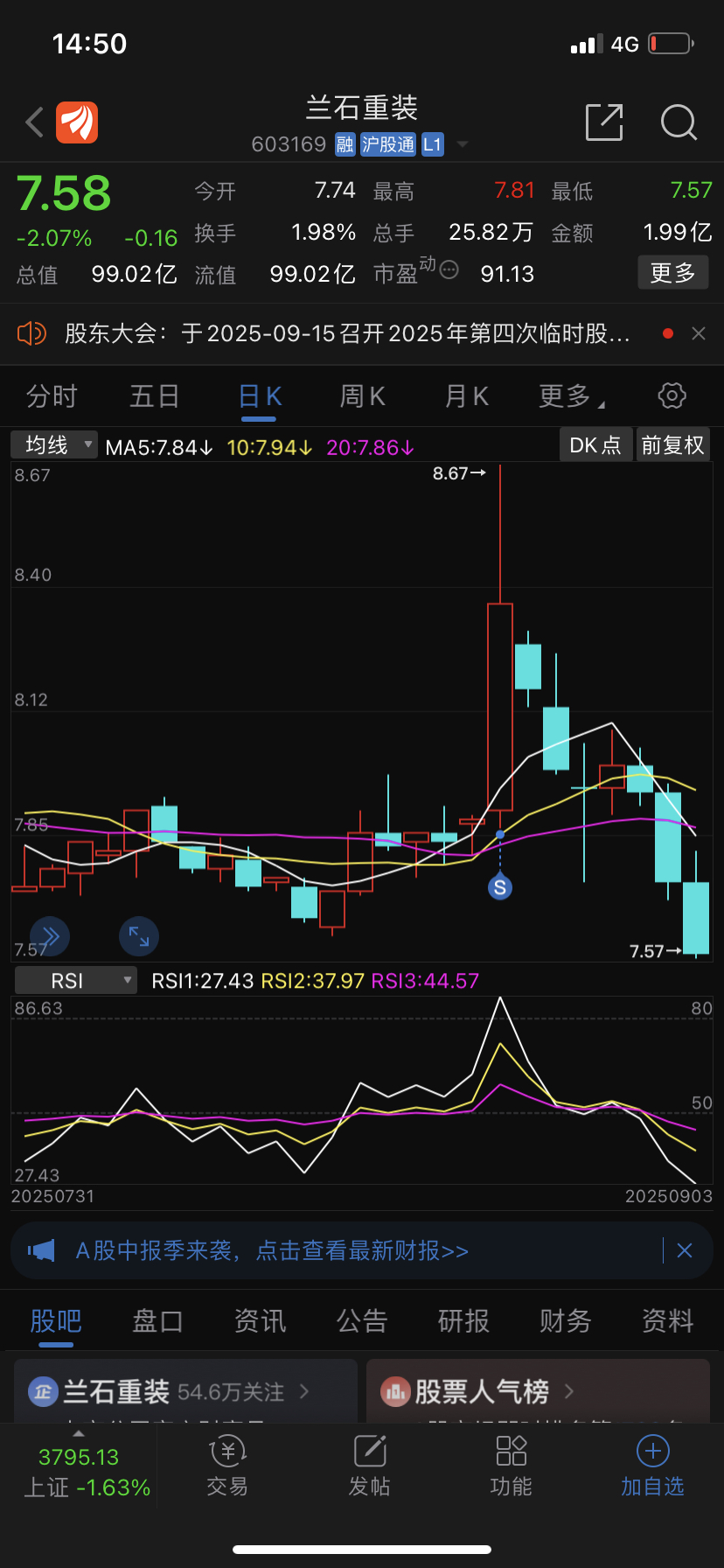Tap the stock code 603169

289,144
